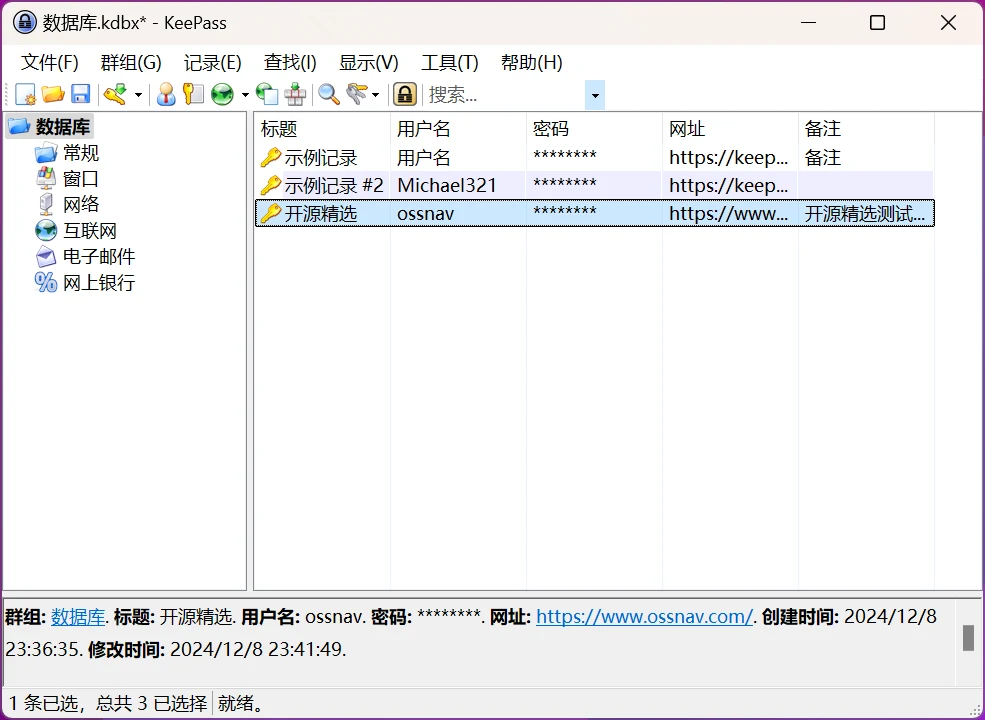
Task: Save the database with the floppy disk icon
Action: 80,95
